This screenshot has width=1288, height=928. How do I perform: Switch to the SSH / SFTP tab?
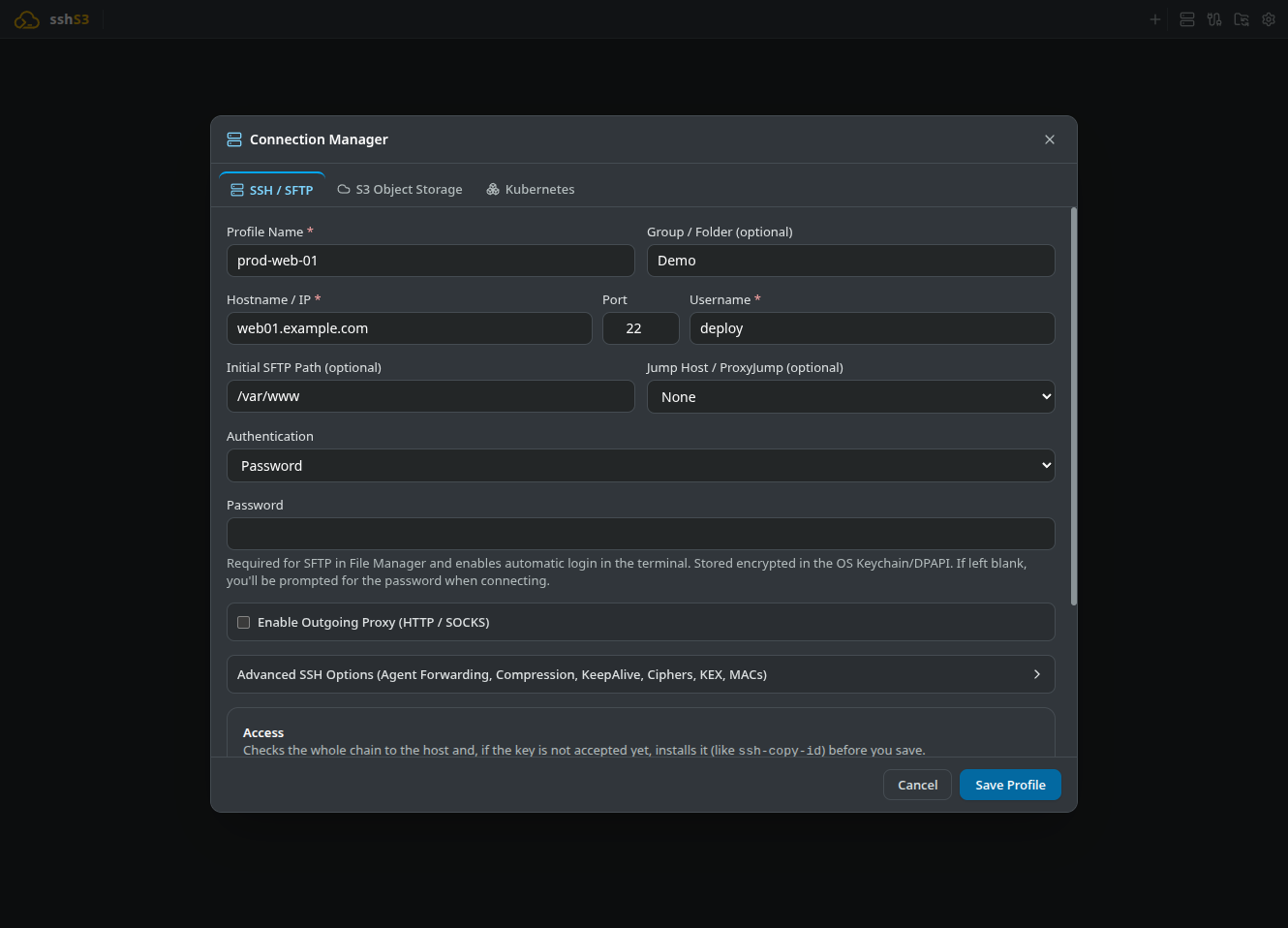tap(272, 190)
